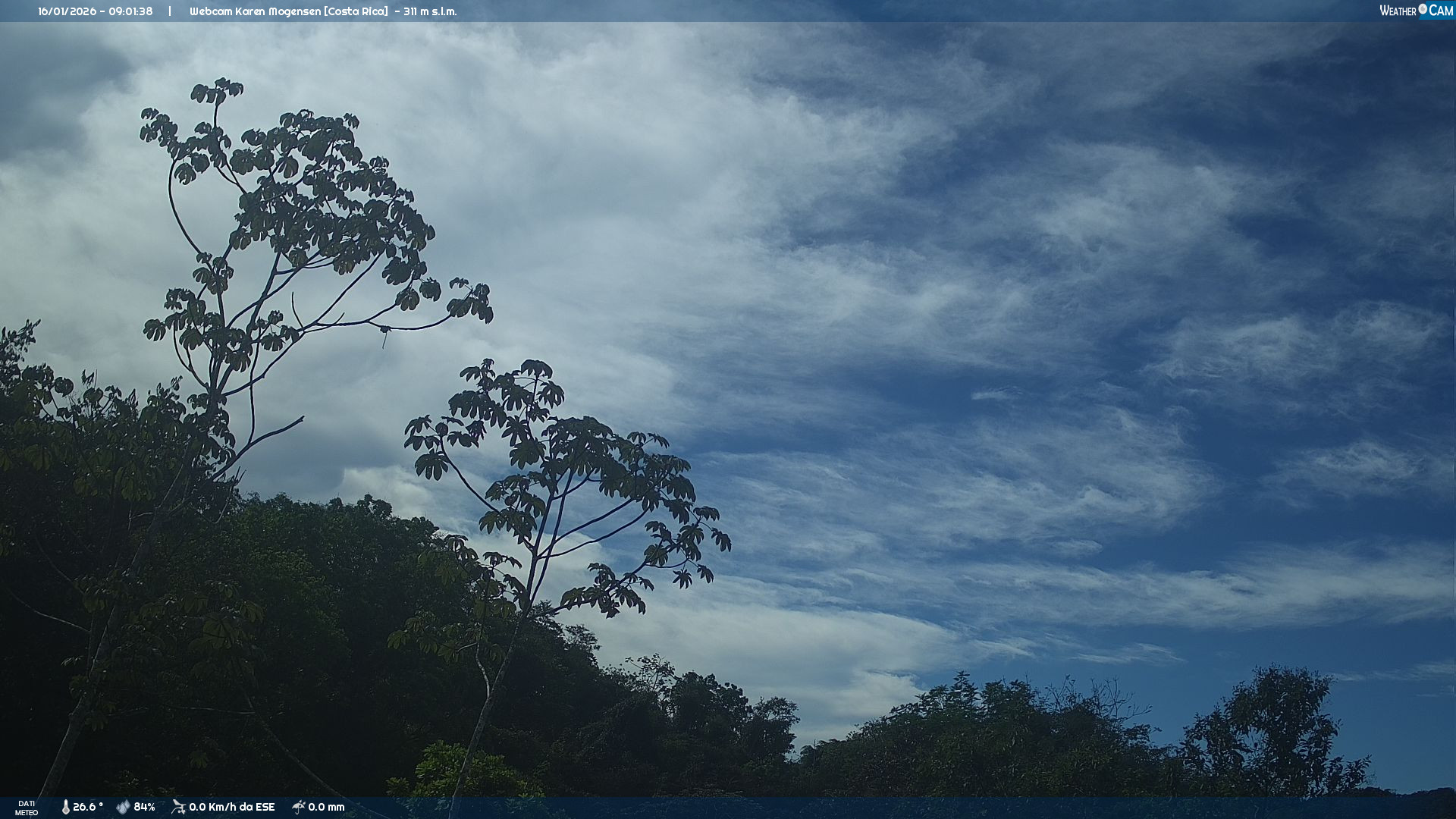Image resolution: width=1456 pixels, height=819 pixels.
Task: Click the rain umbrella precipitation icon
Action: 299,807
